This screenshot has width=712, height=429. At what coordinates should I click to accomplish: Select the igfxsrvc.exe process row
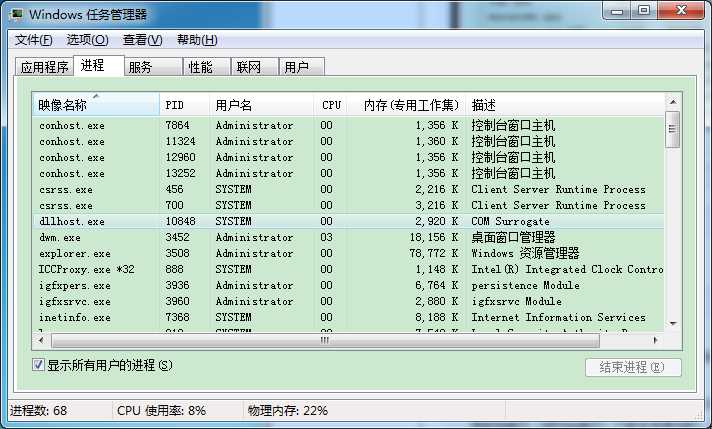point(348,301)
